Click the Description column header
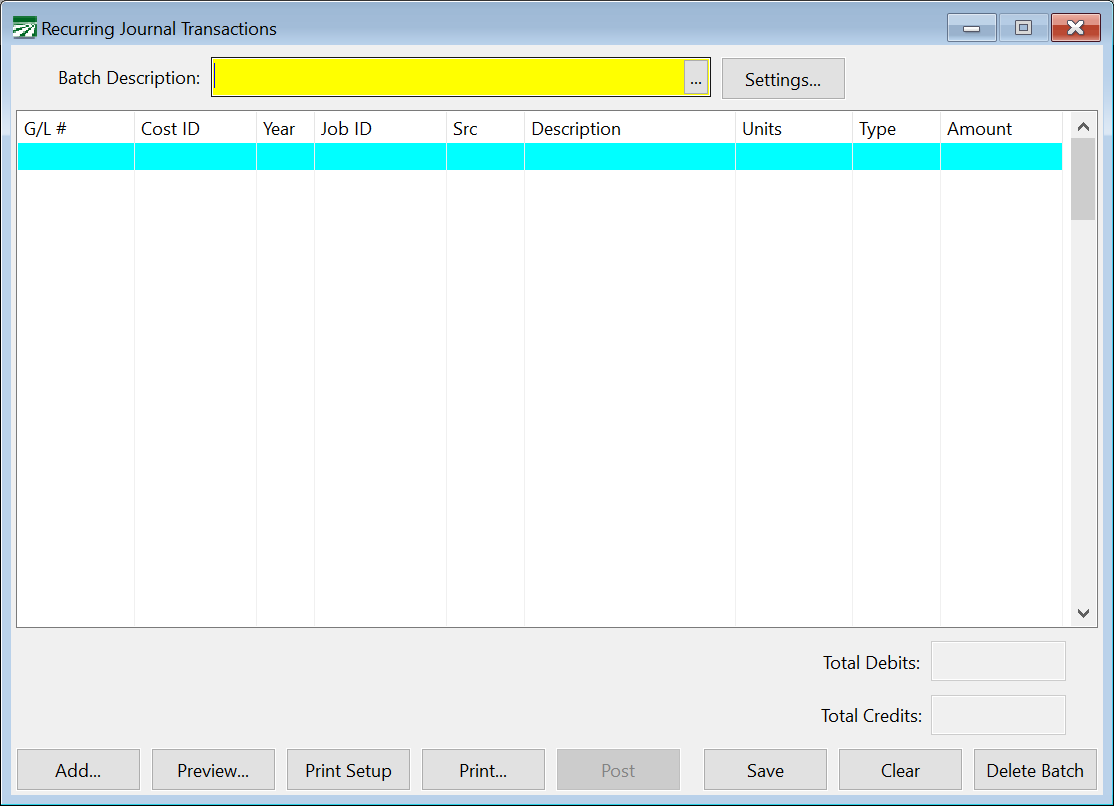The width and height of the screenshot is (1114, 806). pos(629,129)
